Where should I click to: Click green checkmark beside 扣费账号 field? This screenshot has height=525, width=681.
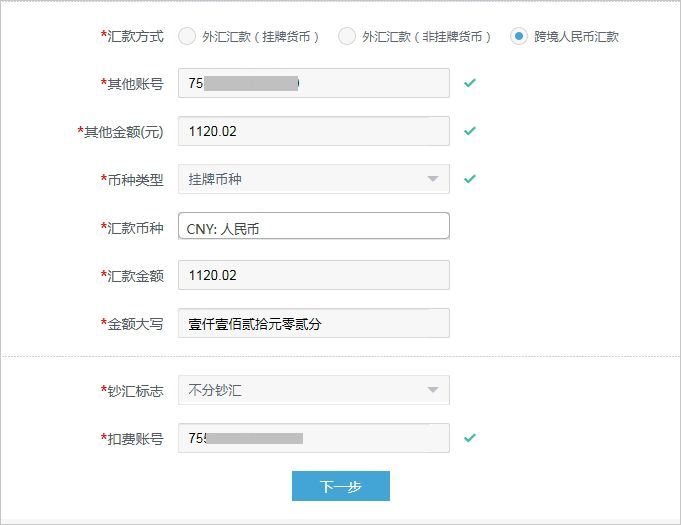point(470,438)
